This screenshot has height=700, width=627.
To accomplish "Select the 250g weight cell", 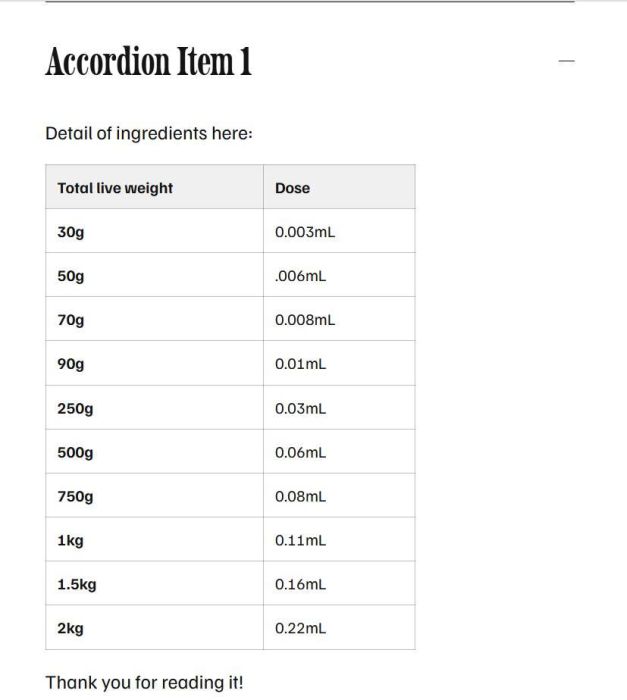I will [x=75, y=408].
